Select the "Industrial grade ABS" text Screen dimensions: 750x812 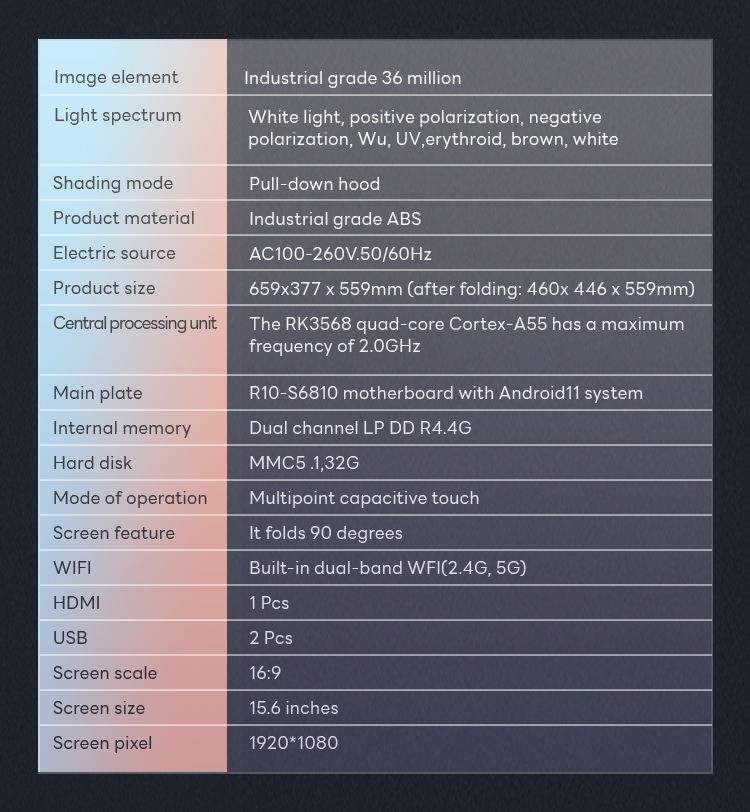(335, 219)
